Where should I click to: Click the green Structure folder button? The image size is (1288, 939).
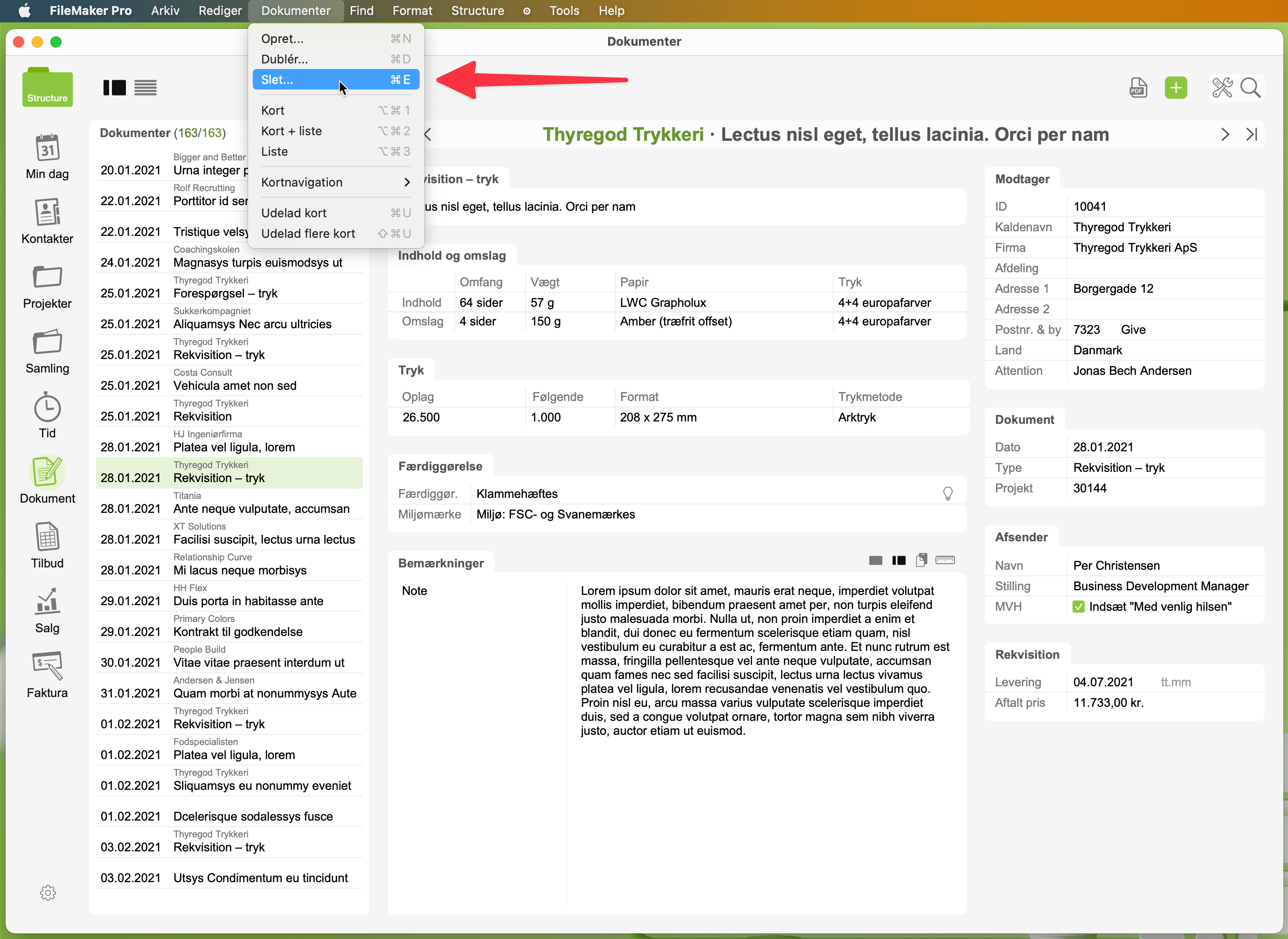coord(47,88)
